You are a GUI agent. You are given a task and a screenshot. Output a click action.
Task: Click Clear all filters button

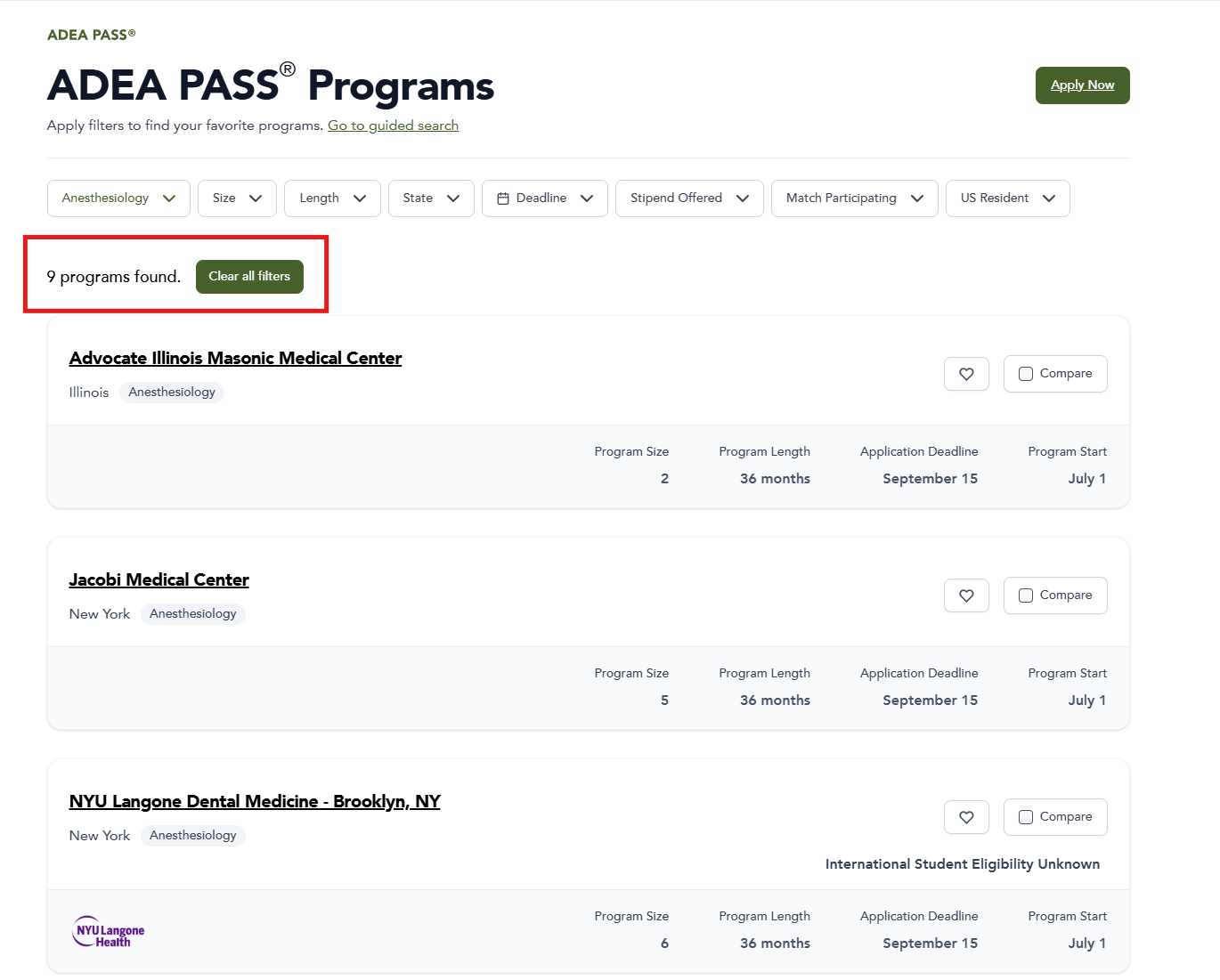pyautogui.click(x=249, y=277)
